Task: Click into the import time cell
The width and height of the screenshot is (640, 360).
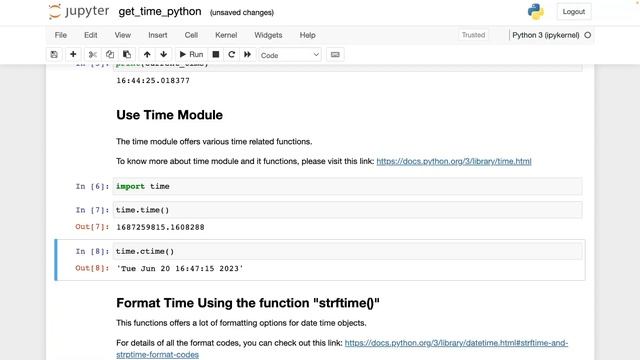Action: (x=347, y=187)
